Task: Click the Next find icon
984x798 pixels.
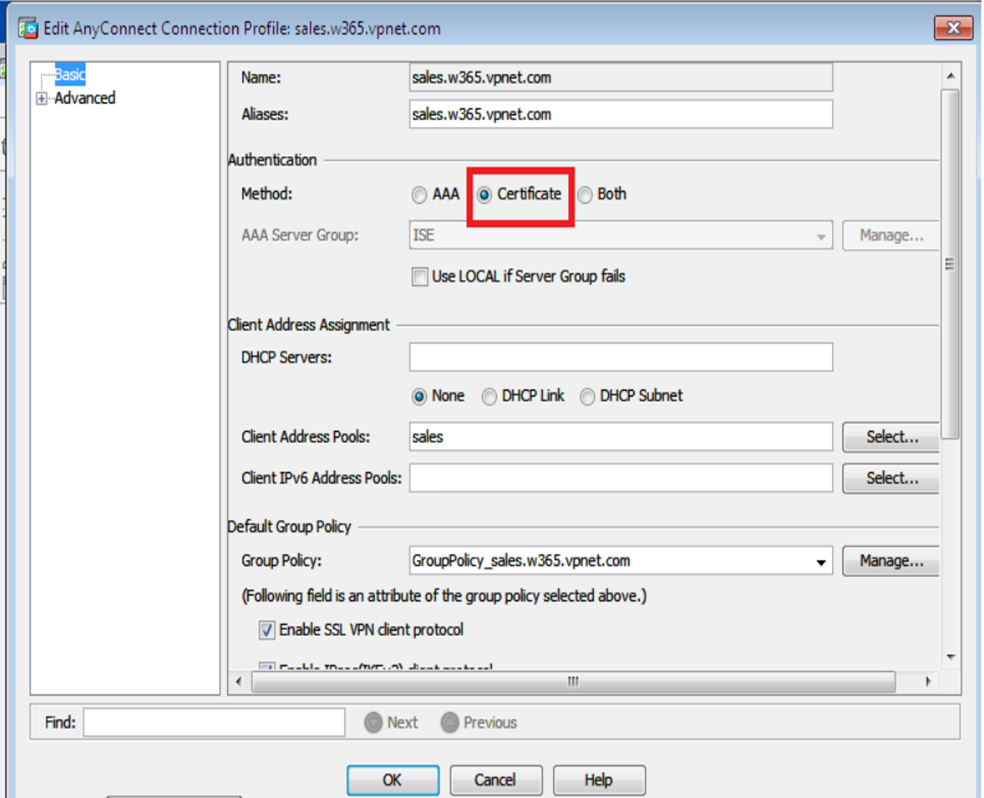Action: (x=373, y=723)
